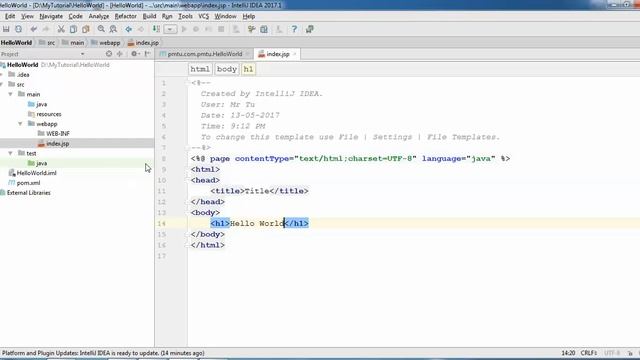Click the Collapse All icon in Project panel
Screen dimensions: 640x360
pos(120,54)
